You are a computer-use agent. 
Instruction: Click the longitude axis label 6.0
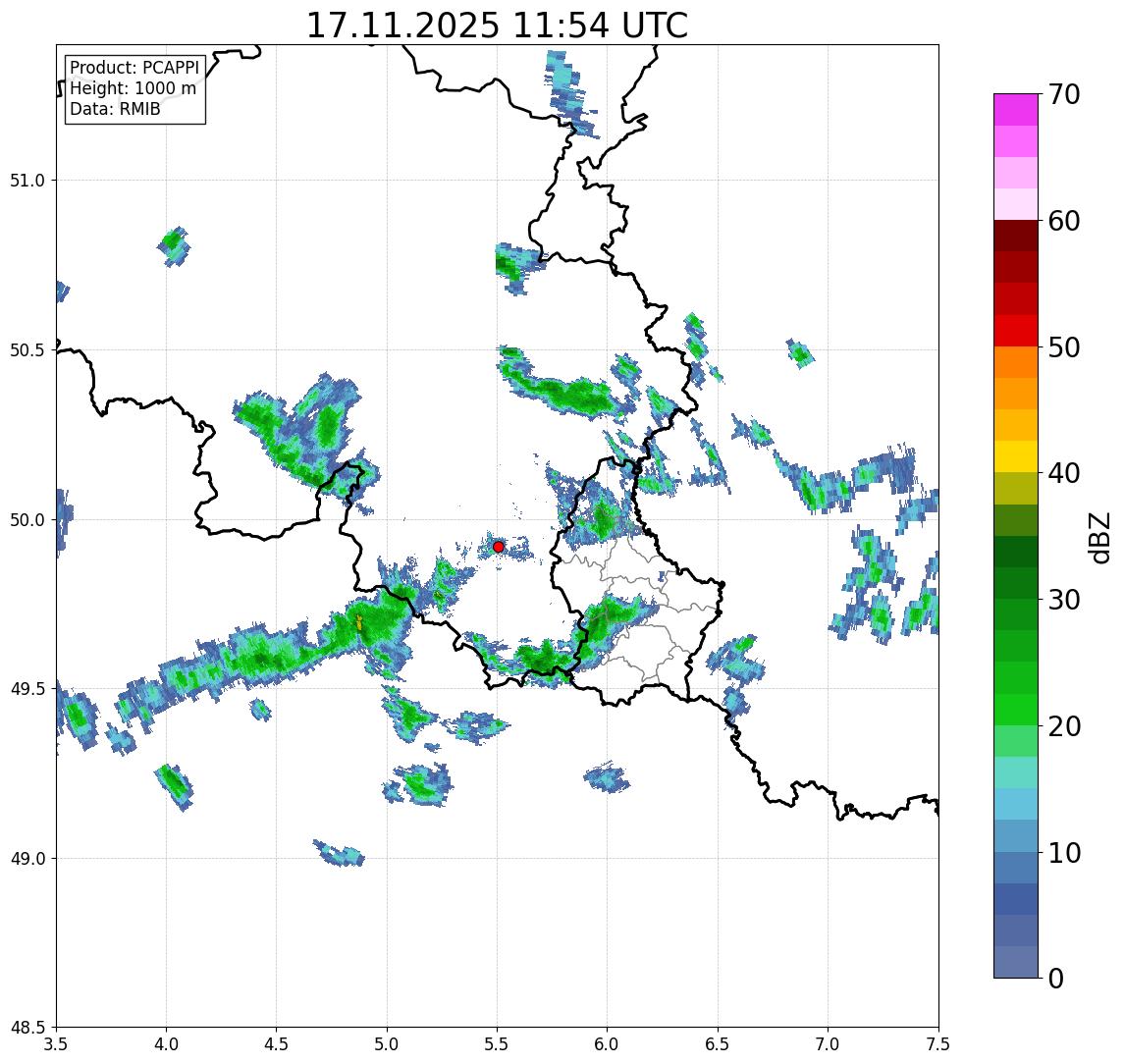[608, 1044]
